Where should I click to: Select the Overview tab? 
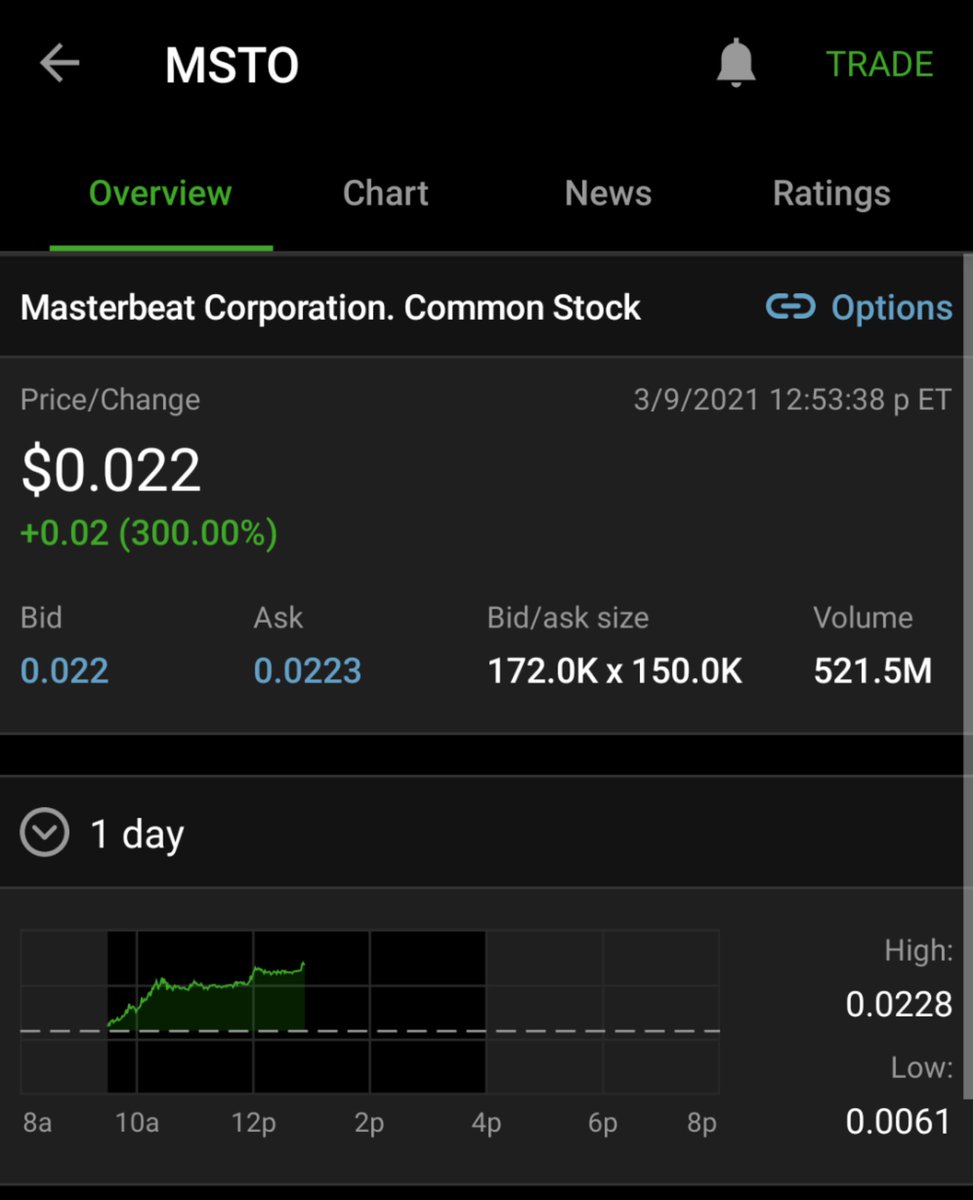pyautogui.click(x=160, y=193)
